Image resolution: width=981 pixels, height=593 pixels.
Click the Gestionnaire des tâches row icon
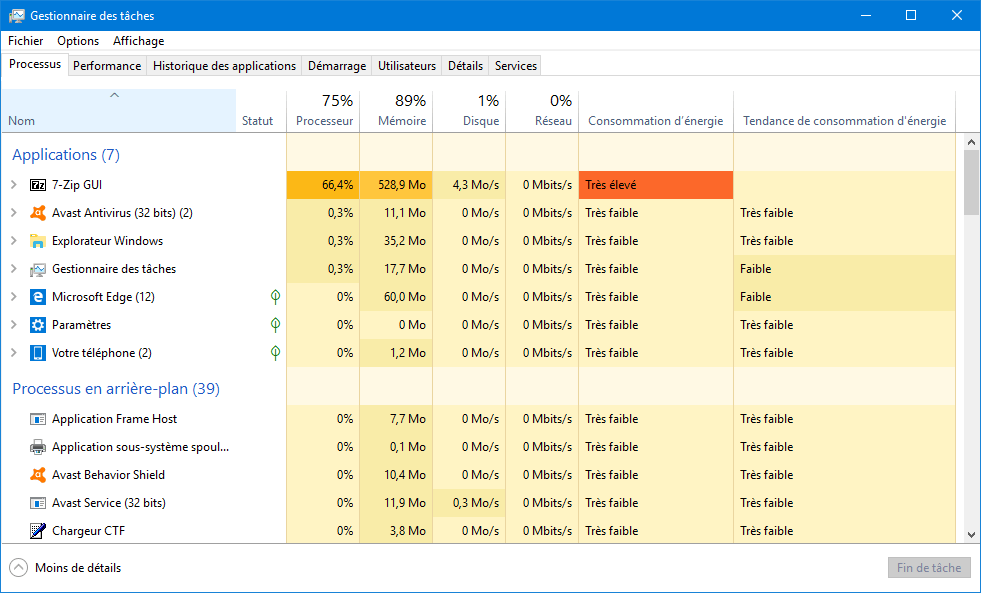point(38,270)
